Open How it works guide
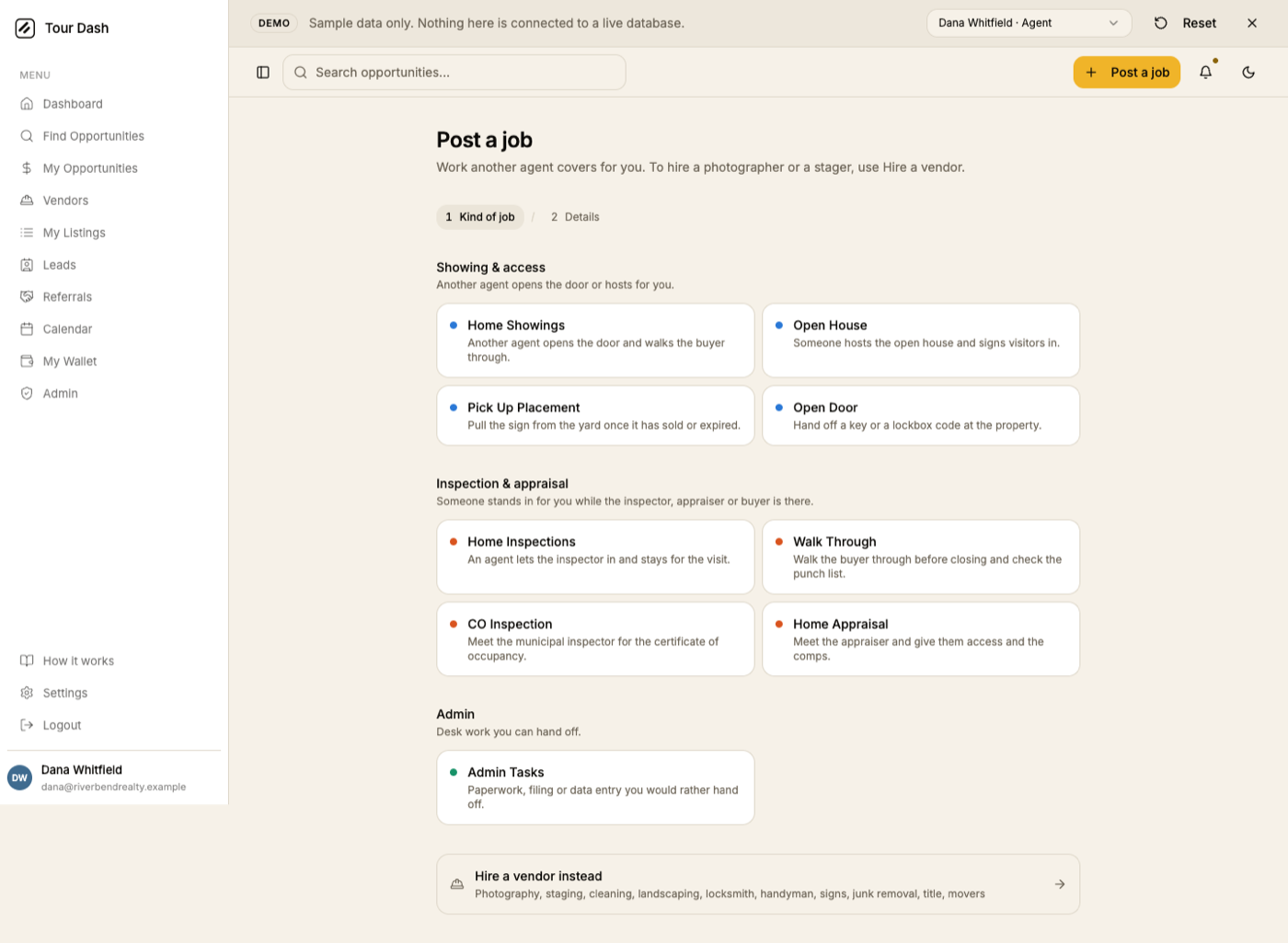The height and width of the screenshot is (943, 1288). coord(114,661)
